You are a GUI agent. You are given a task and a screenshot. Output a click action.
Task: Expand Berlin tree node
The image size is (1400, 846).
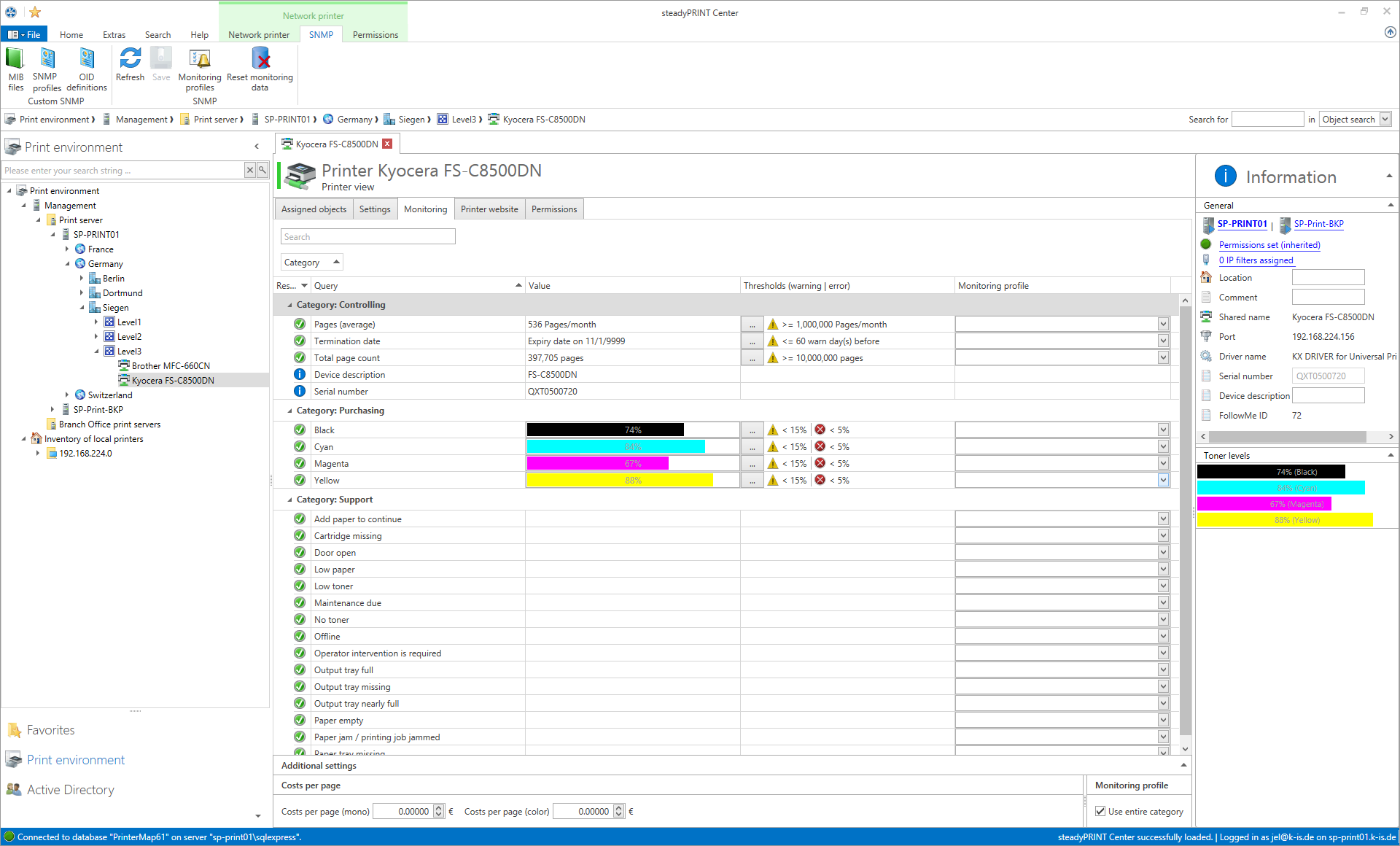[82, 278]
